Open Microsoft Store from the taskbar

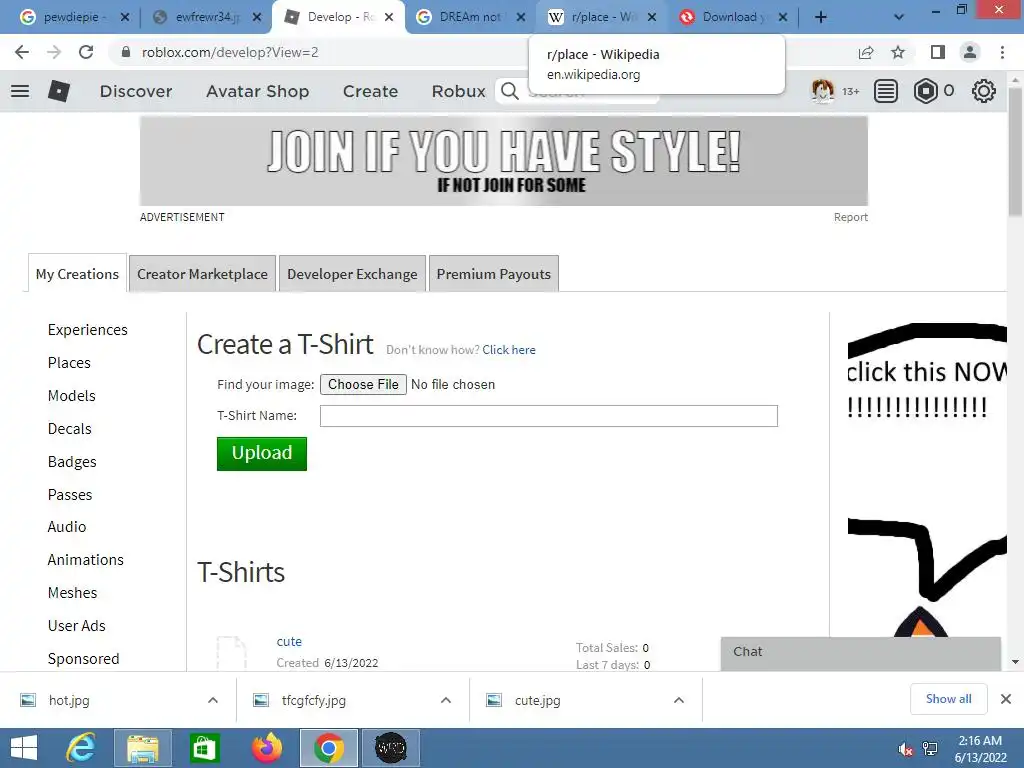point(204,748)
